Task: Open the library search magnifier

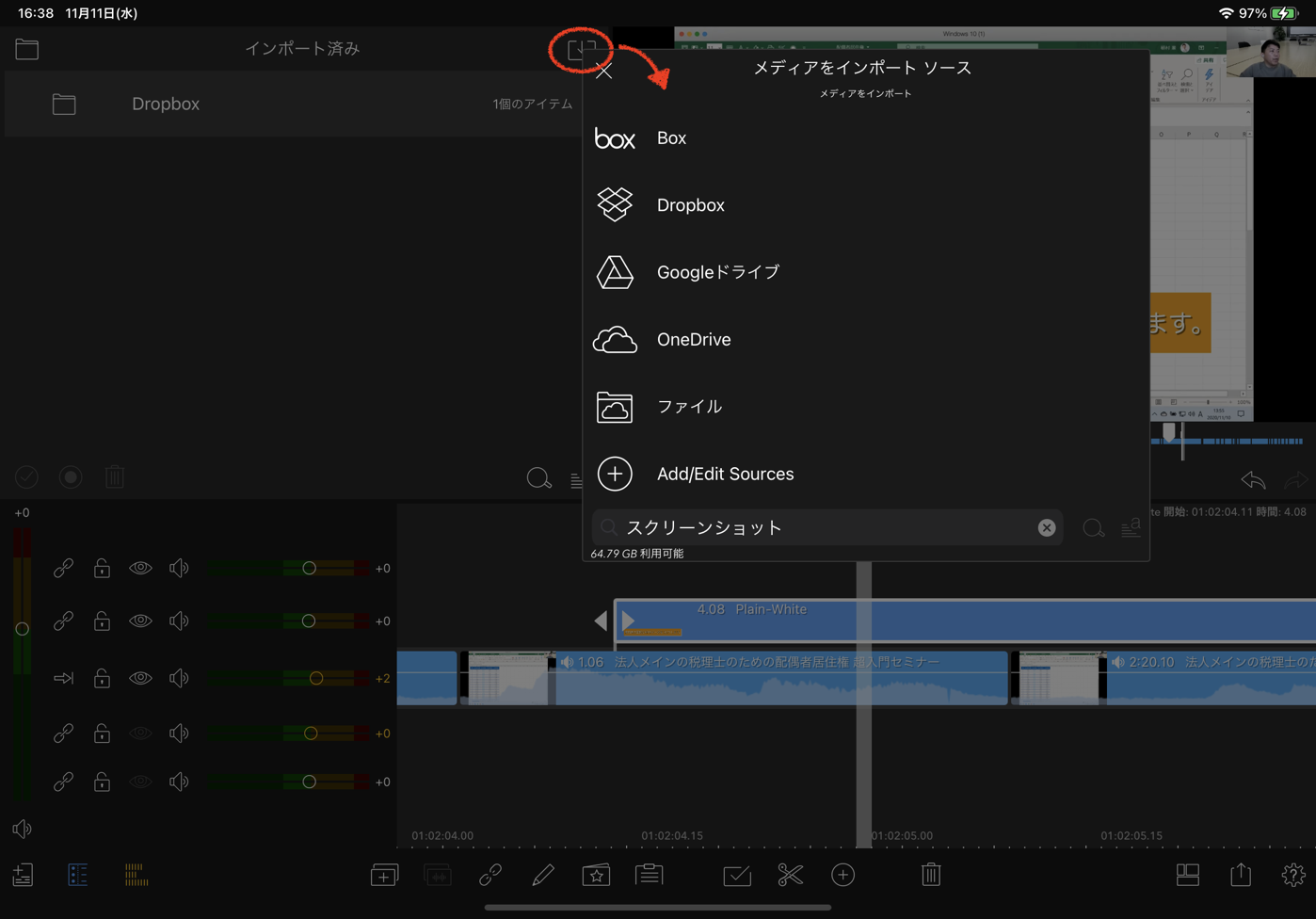Action: (x=538, y=478)
